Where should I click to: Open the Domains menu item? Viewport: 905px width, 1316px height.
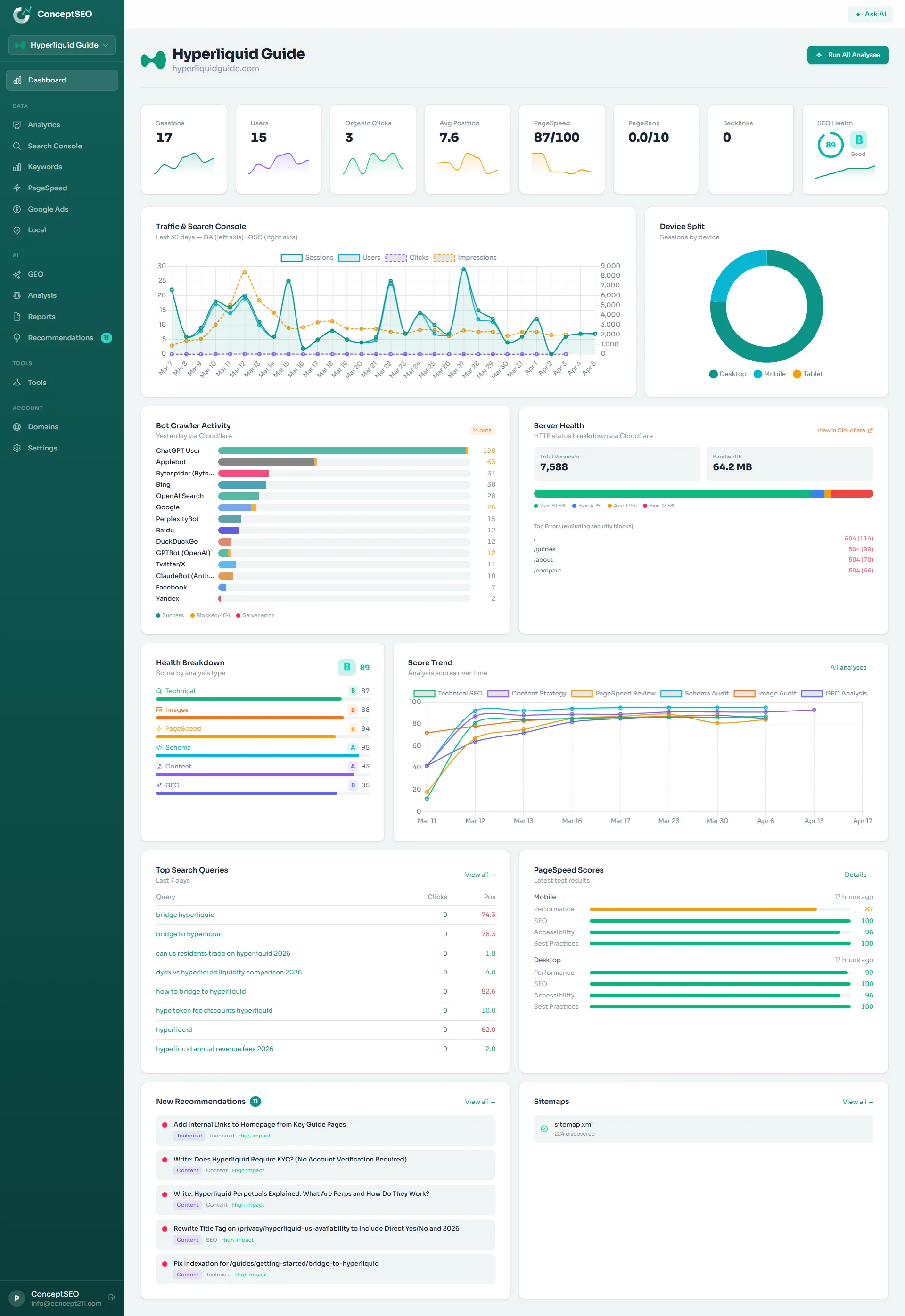[x=62, y=427]
